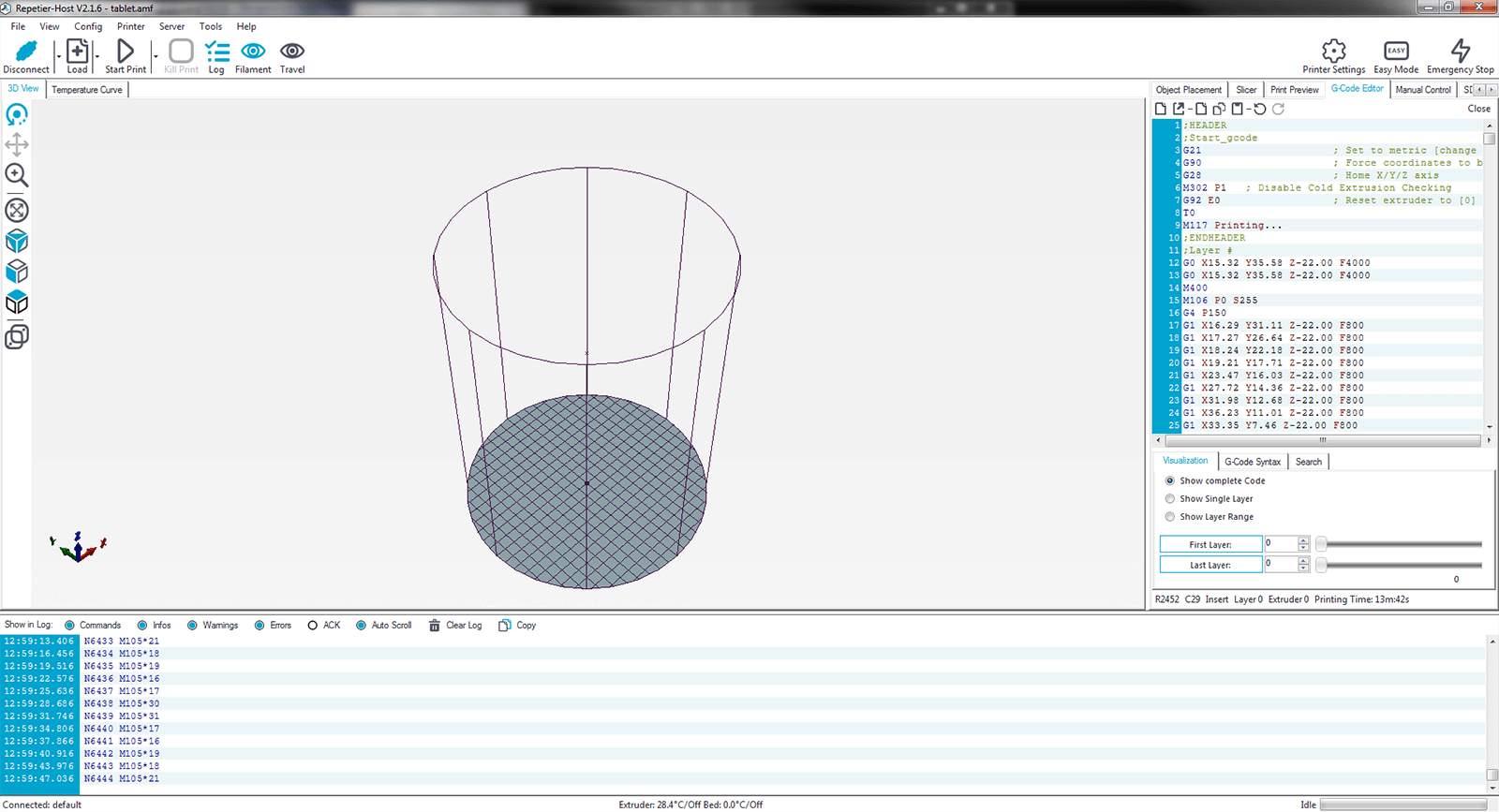Switch to the Slicer tab
Viewport: 1499px width, 812px height.
pyautogui.click(x=1246, y=90)
